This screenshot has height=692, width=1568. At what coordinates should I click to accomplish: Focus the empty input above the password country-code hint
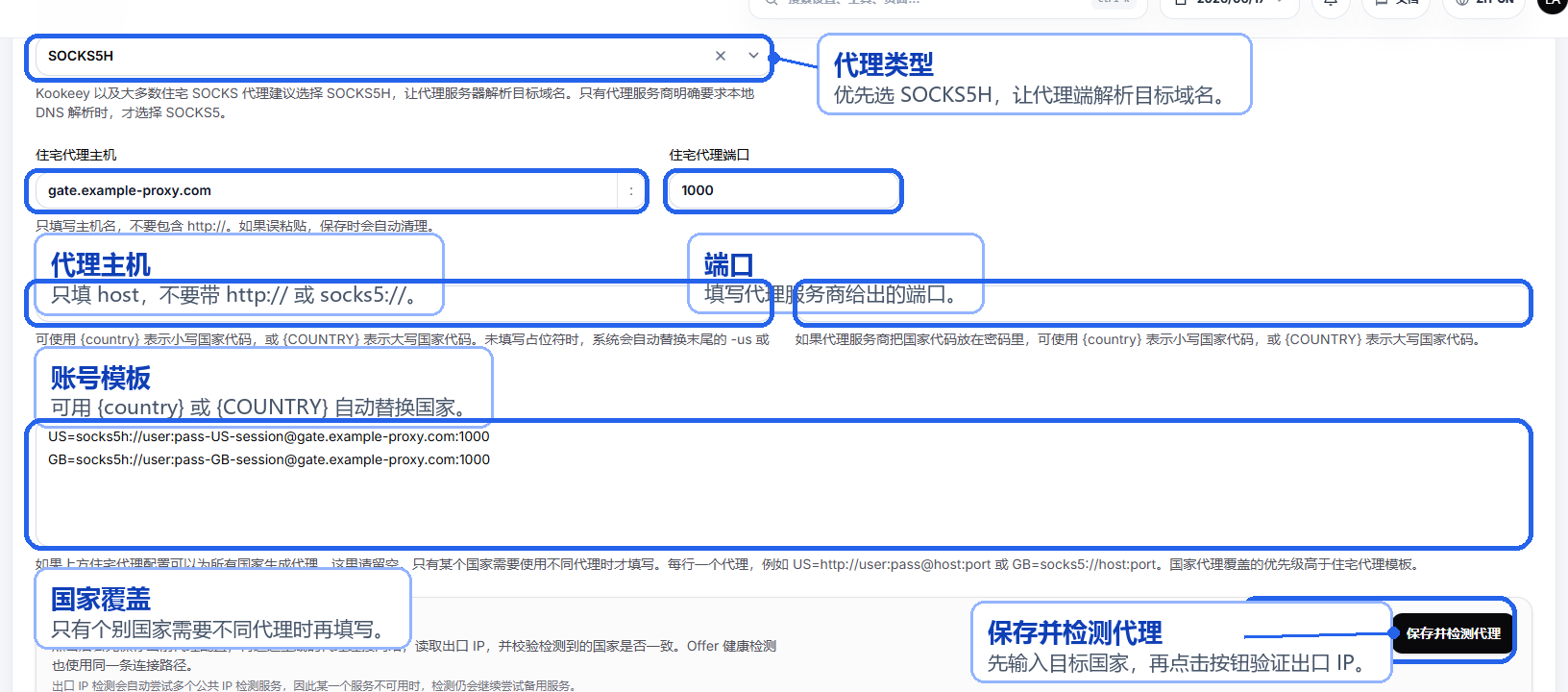click(x=1163, y=303)
